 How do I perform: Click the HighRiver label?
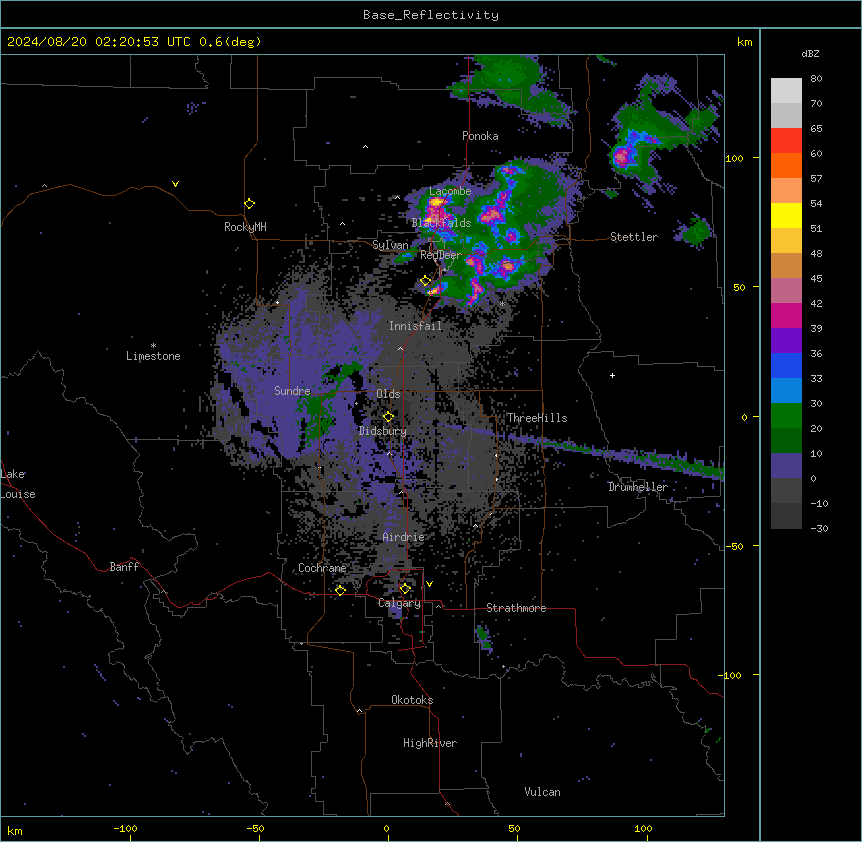[430, 743]
